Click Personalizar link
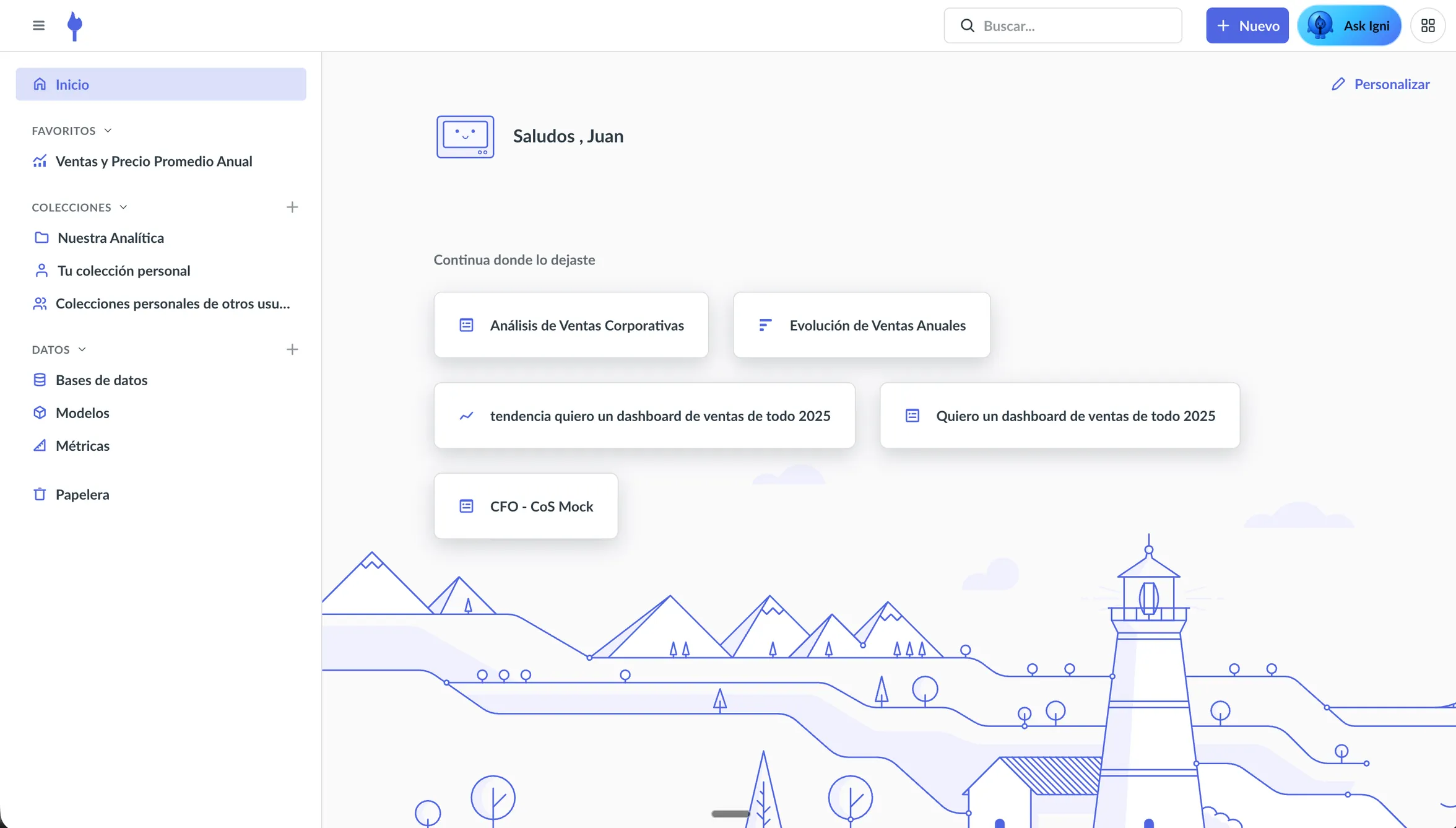 (x=1380, y=84)
